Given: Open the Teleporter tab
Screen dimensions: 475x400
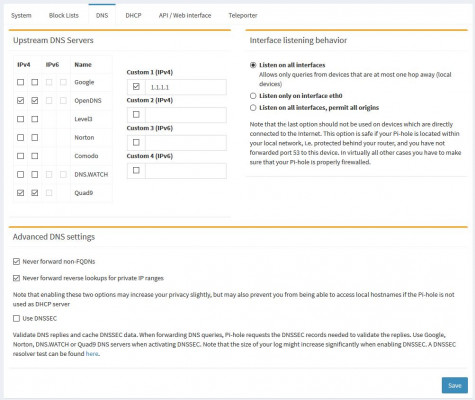Looking at the screenshot, I should 243,15.
